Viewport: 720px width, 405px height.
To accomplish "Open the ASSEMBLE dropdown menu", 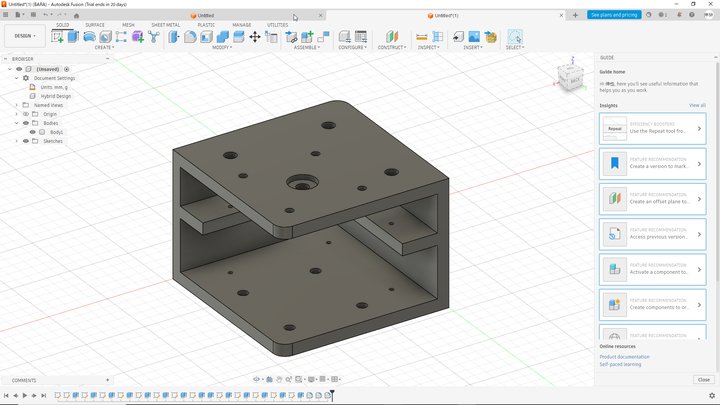I will point(307,47).
